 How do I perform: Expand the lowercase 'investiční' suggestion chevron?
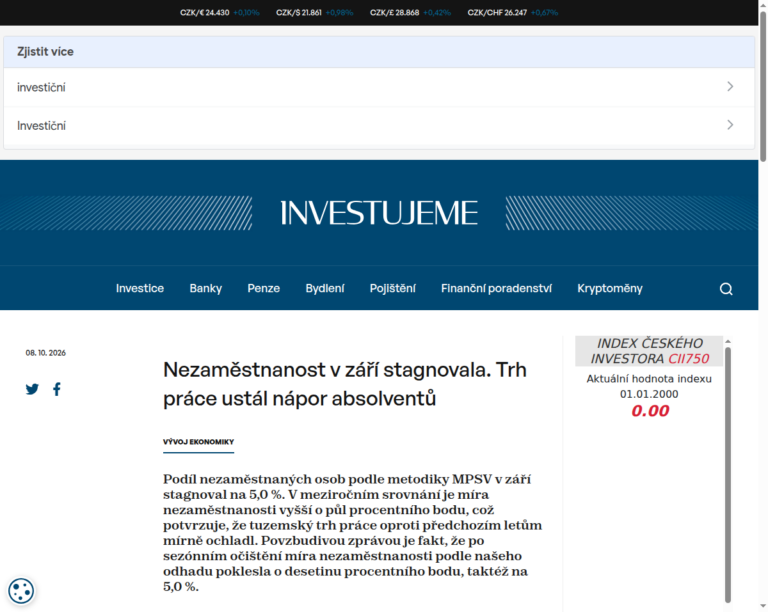[730, 87]
